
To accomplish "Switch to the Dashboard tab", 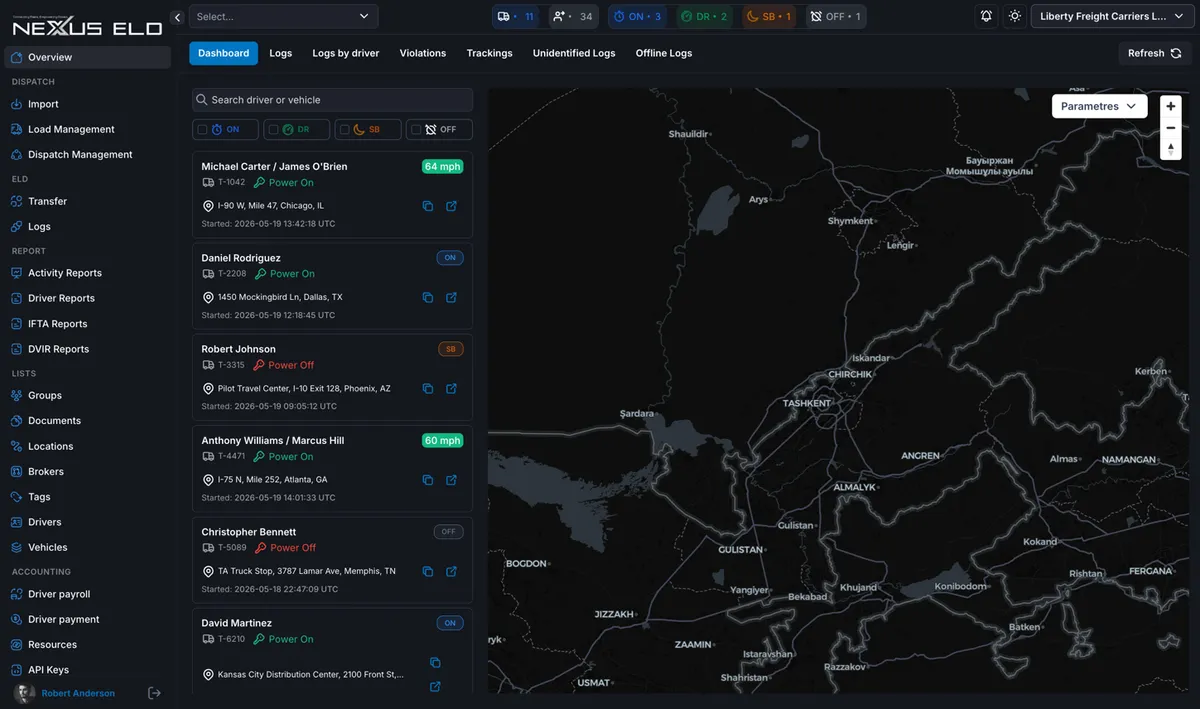I will pos(223,53).
